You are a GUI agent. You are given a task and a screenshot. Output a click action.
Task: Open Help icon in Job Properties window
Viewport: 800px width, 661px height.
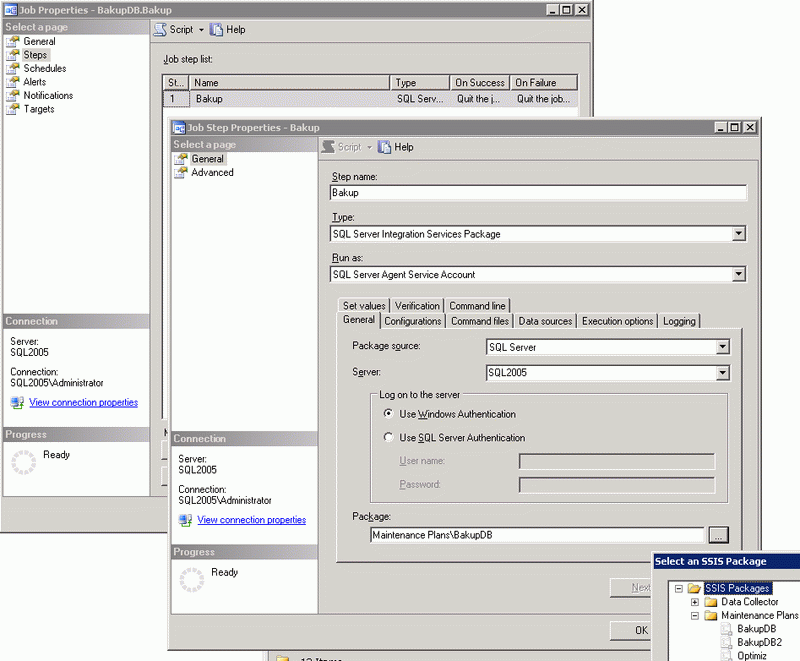point(216,30)
